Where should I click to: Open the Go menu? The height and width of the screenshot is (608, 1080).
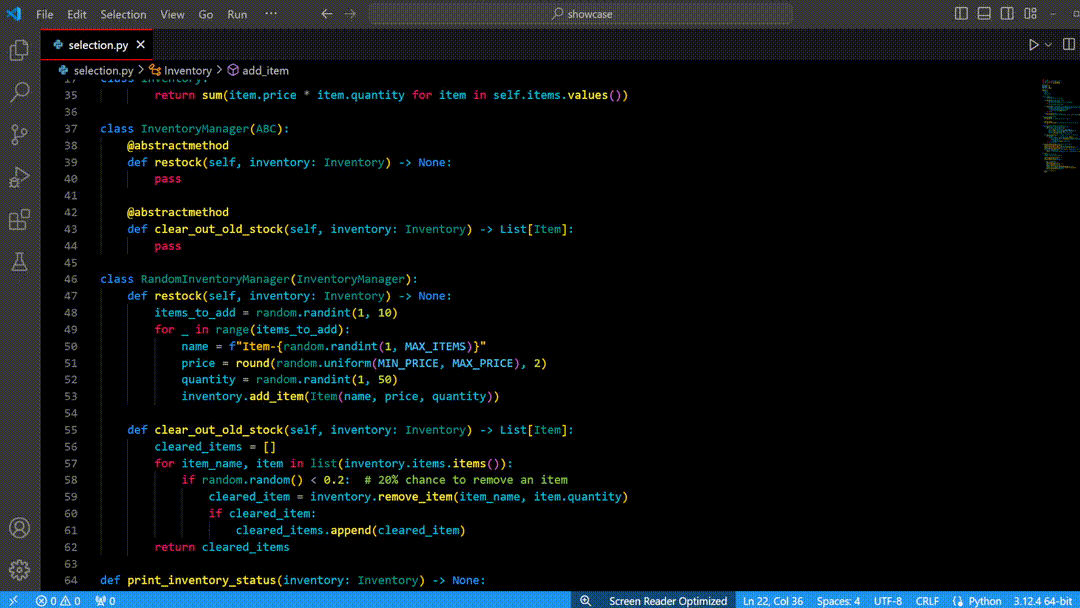pyautogui.click(x=205, y=14)
